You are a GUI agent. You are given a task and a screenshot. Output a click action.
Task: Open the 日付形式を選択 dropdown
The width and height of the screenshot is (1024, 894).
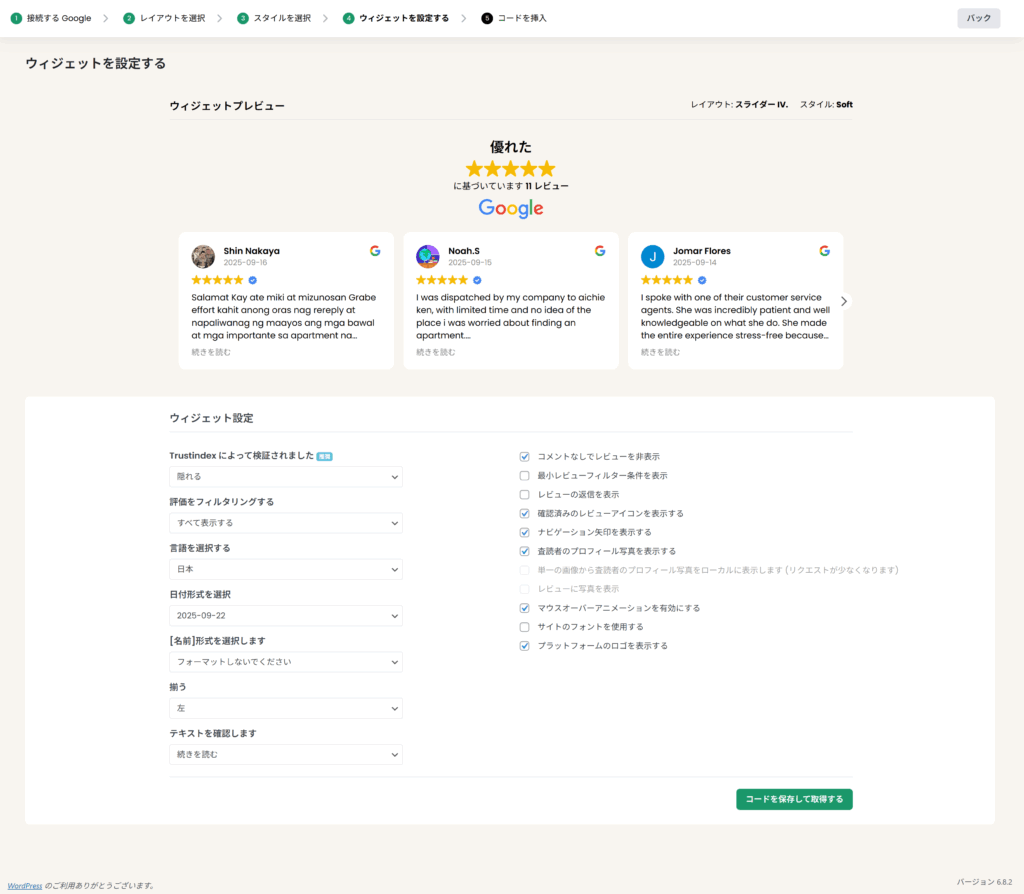click(286, 615)
